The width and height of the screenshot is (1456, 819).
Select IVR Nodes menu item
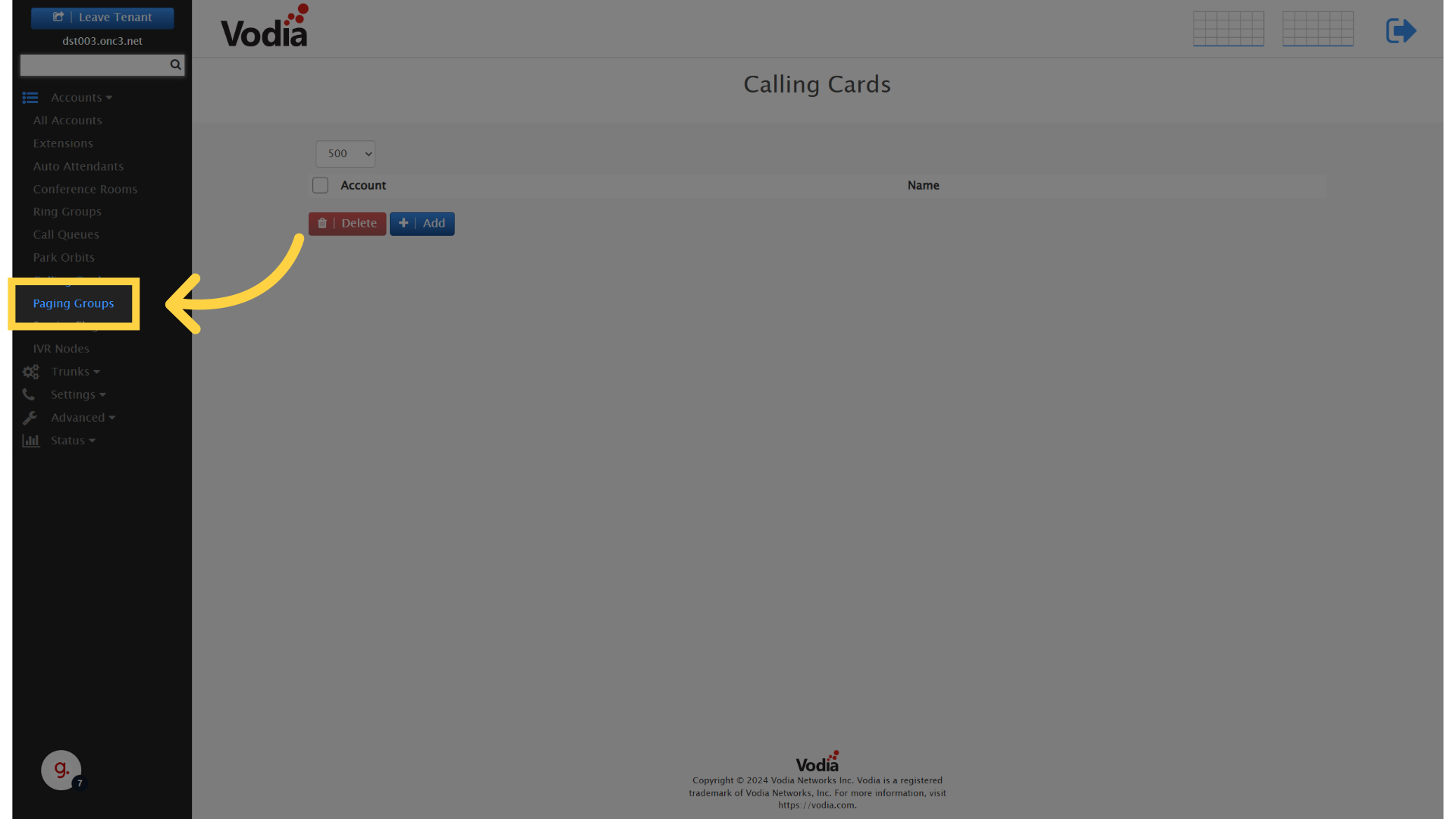click(x=61, y=348)
